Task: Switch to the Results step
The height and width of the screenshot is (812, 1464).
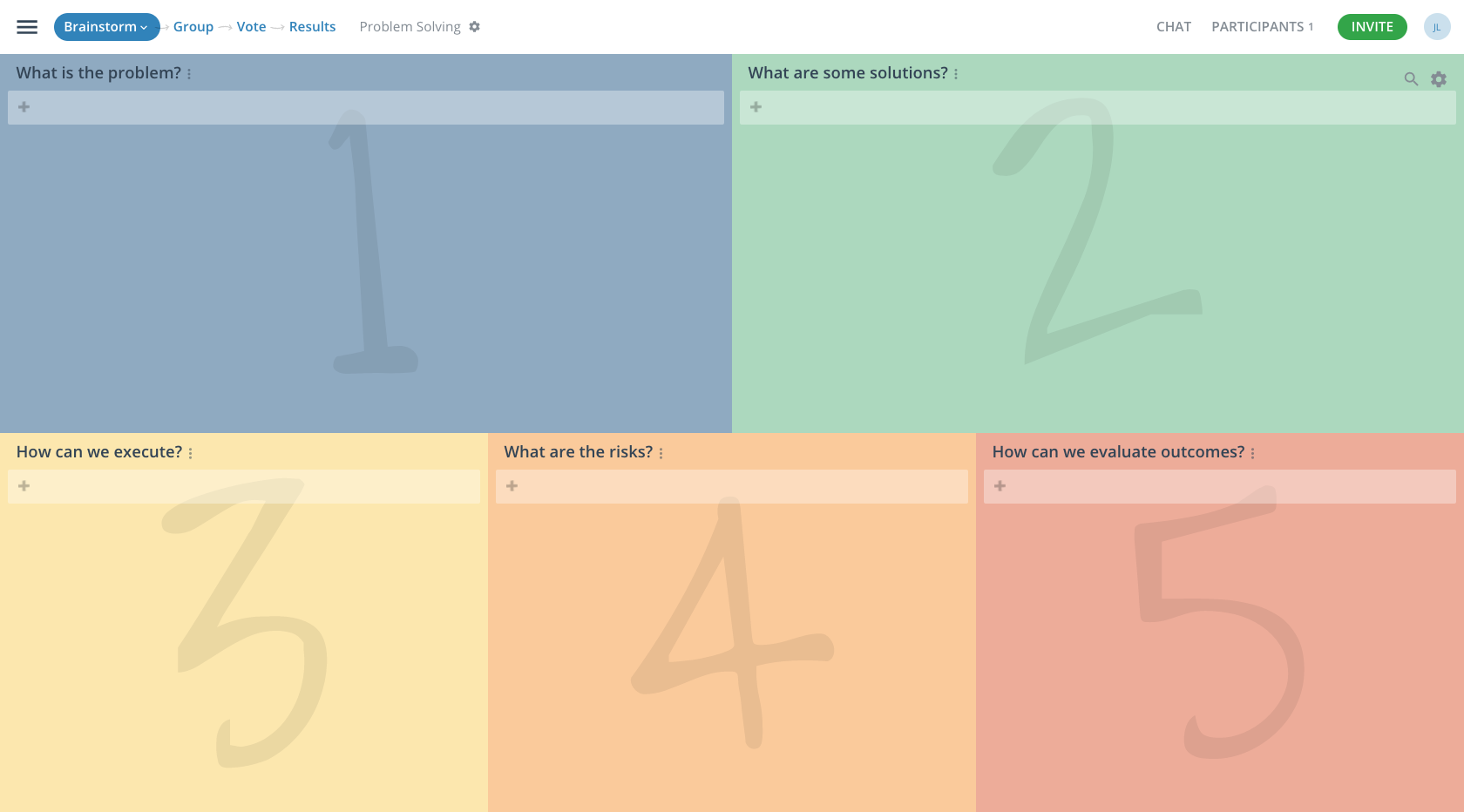Action: 311,27
